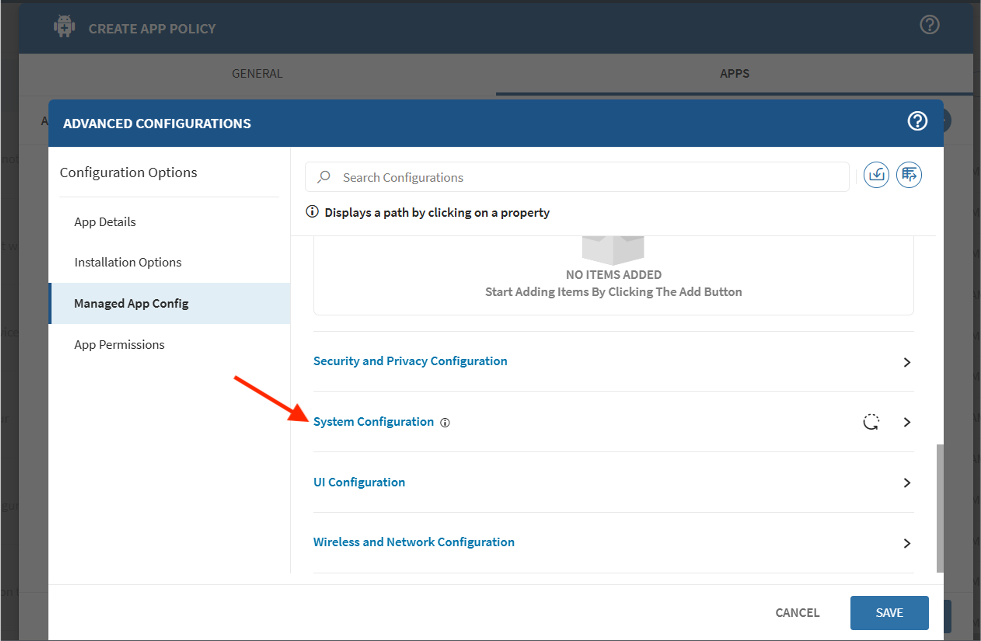
Task: Click the export configuration list icon
Action: click(909, 175)
